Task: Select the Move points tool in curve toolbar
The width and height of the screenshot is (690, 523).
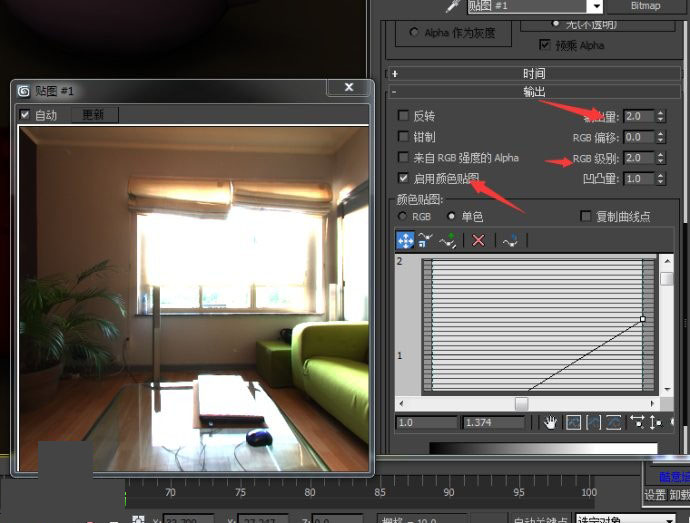Action: pos(405,240)
